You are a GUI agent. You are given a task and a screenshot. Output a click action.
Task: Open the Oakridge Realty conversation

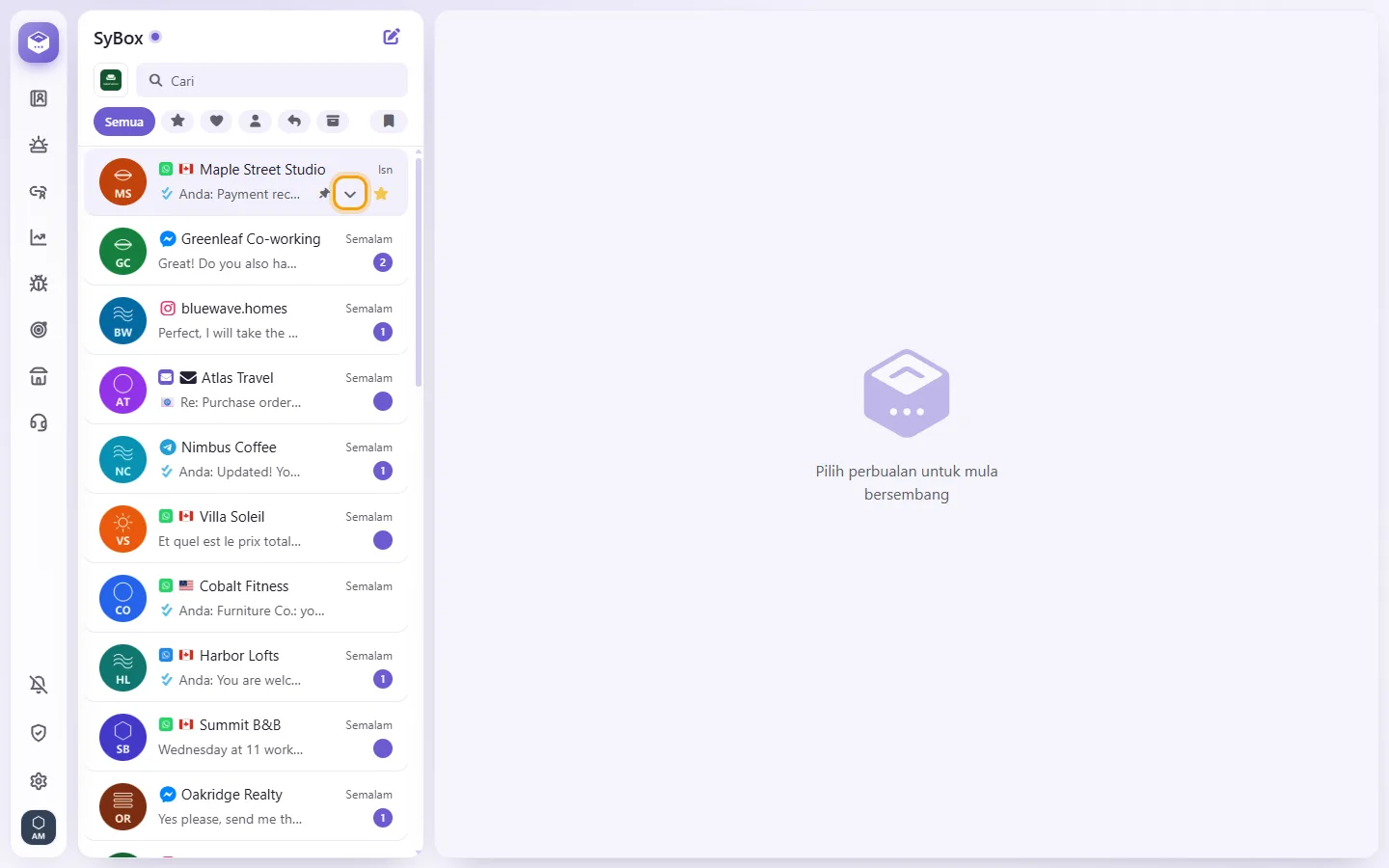246,806
